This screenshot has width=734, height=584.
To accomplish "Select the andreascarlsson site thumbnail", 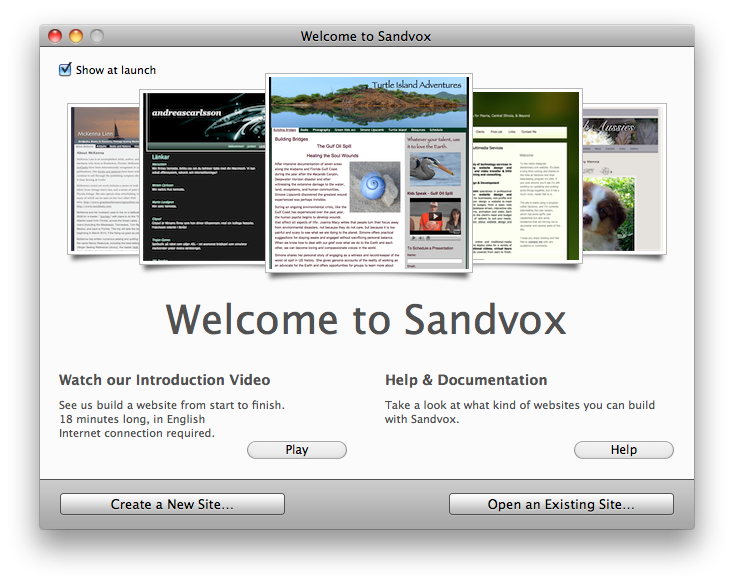I will [203, 177].
